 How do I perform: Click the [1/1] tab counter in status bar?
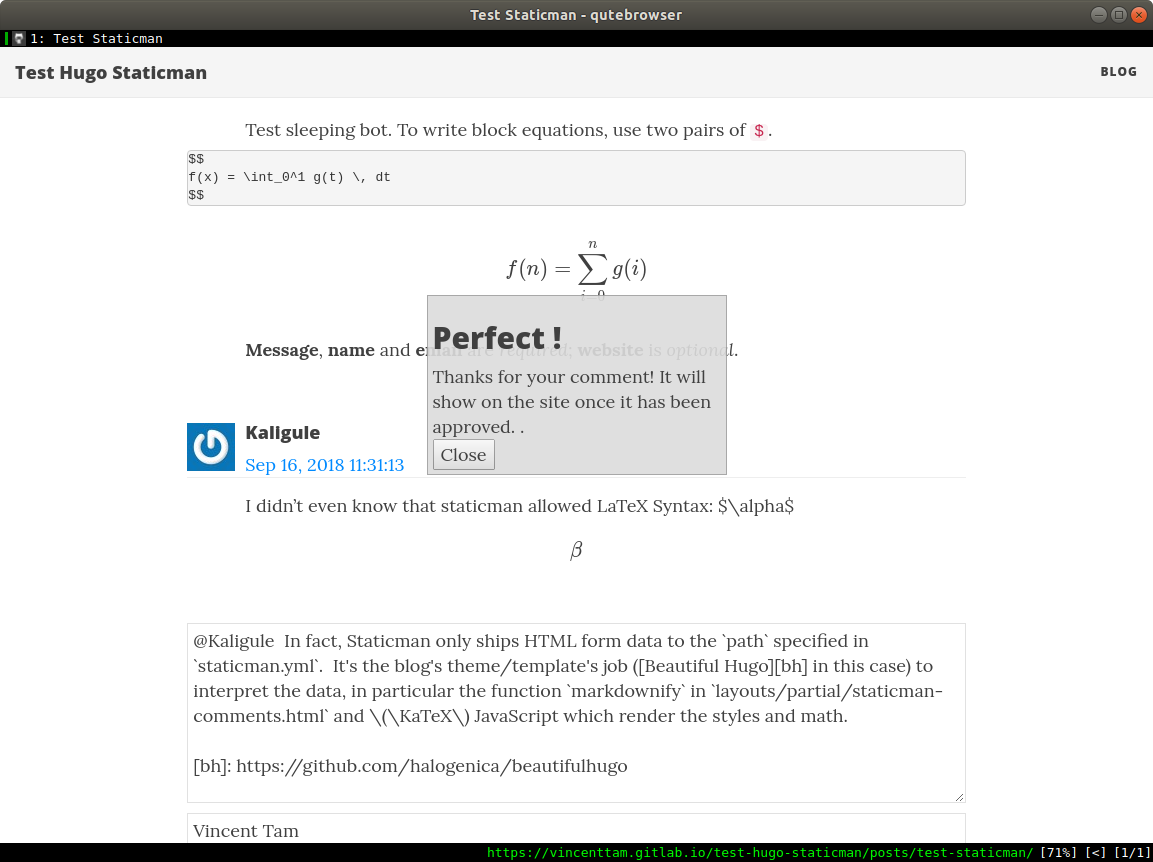(x=1131, y=853)
